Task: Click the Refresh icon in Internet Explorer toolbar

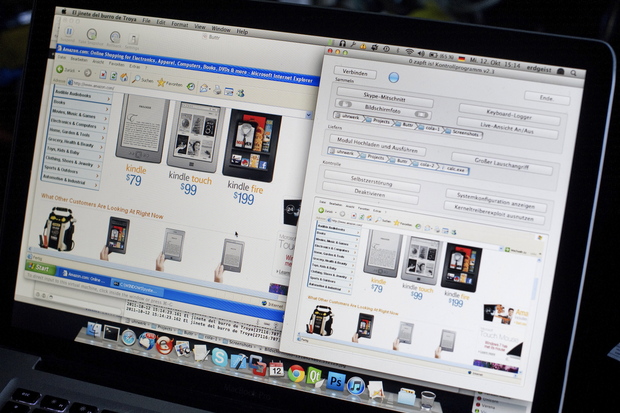Action: (113, 76)
